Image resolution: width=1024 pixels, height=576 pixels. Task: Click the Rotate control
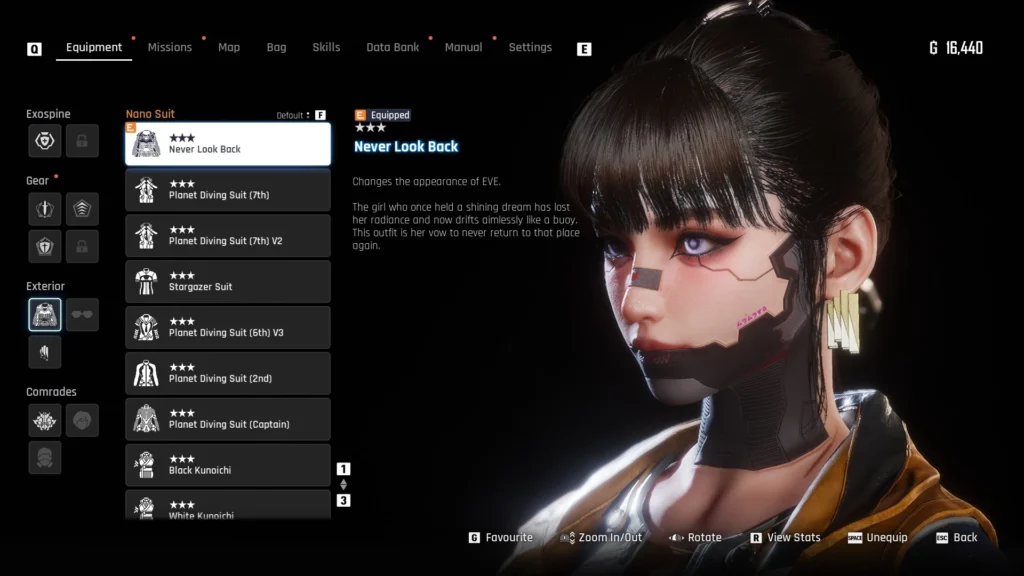[696, 537]
